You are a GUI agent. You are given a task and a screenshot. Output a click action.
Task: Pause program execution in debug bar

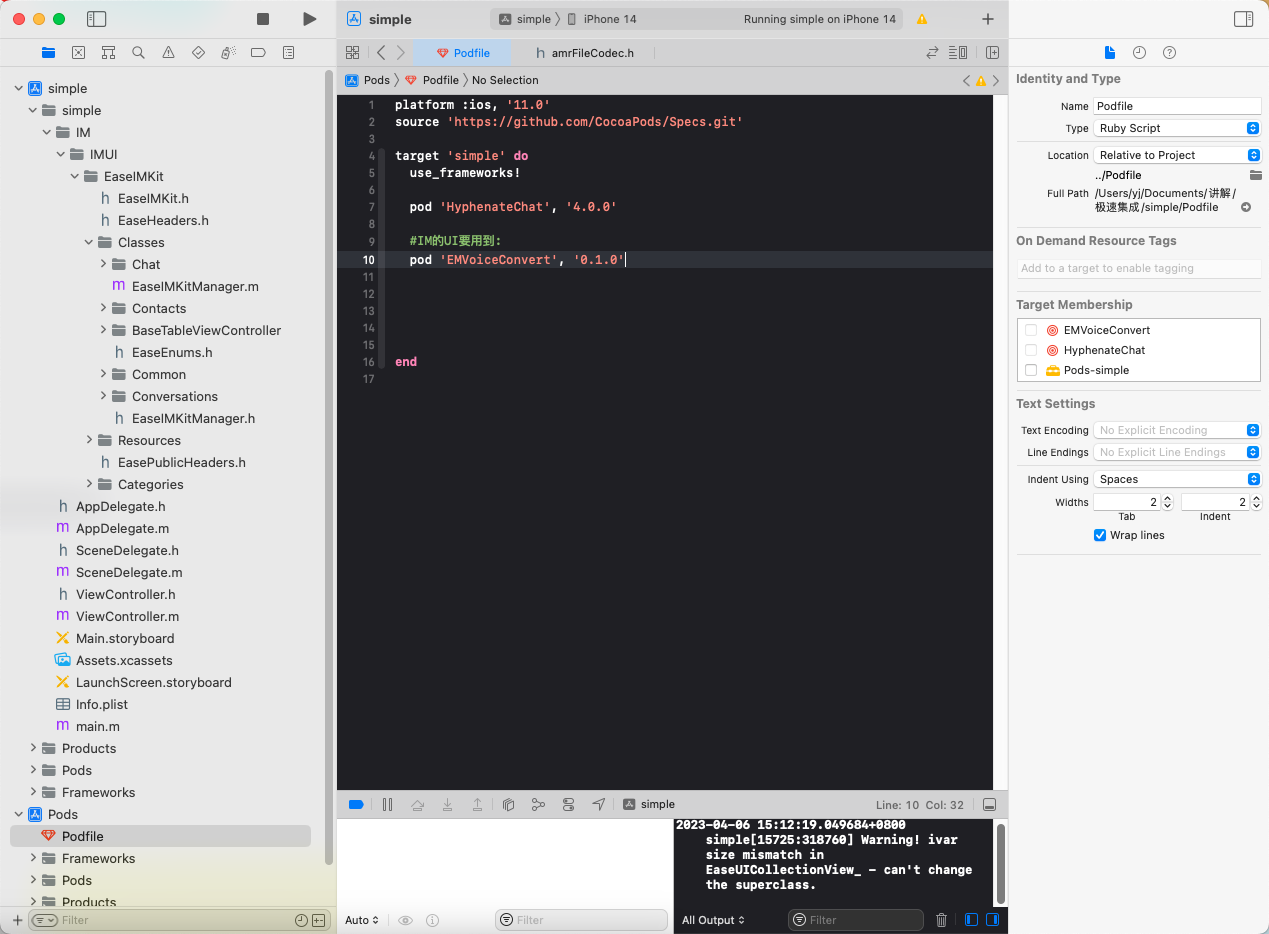point(387,804)
